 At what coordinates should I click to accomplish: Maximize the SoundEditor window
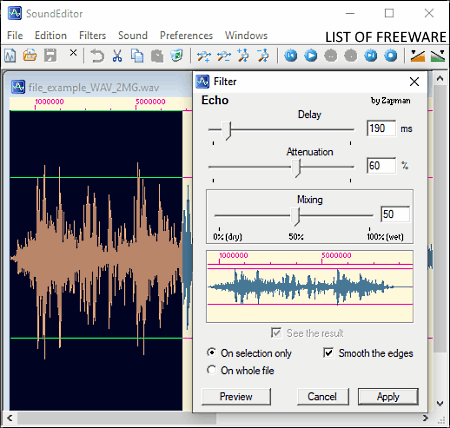coord(389,13)
